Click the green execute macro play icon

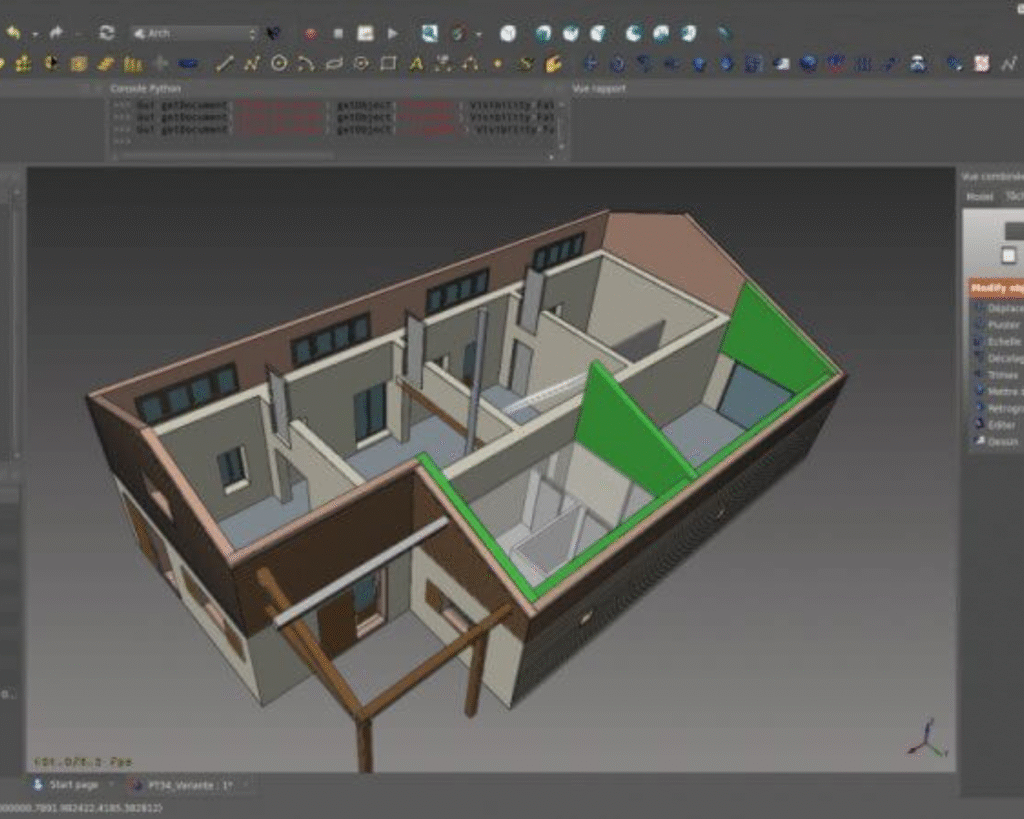(393, 33)
